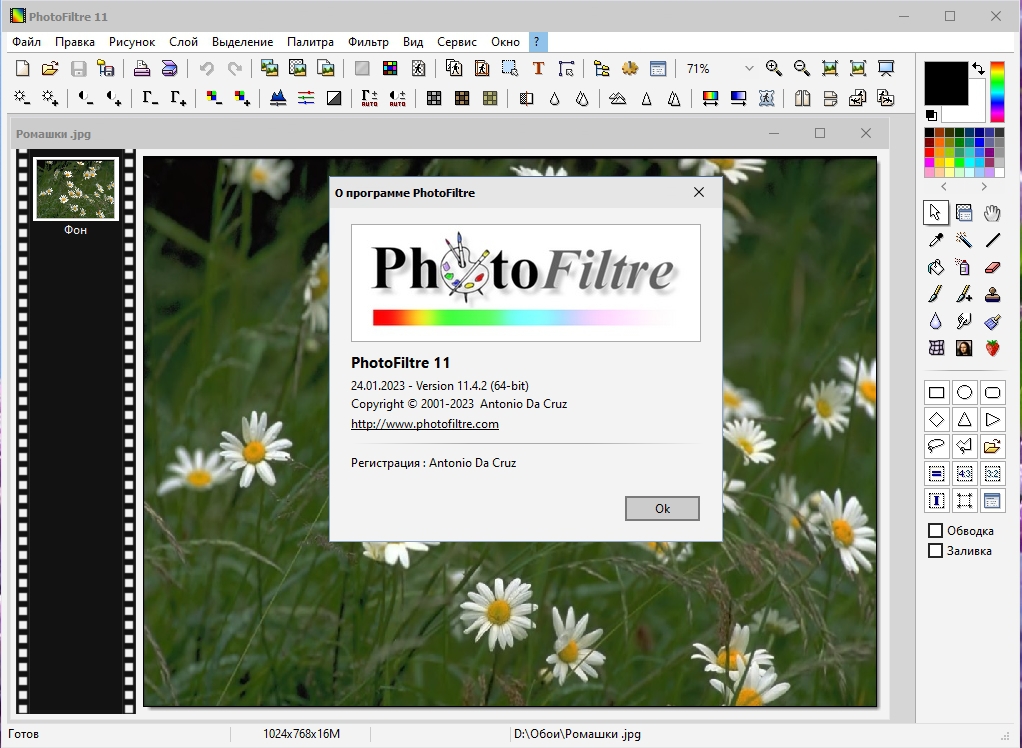Choose the lasso selection shape
Screen dimensions: 1022x748
point(936,446)
